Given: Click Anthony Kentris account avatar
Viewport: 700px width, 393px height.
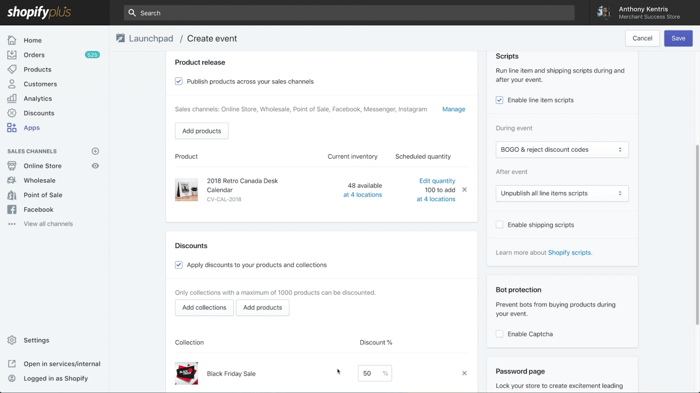Looking at the screenshot, I should tap(604, 13).
